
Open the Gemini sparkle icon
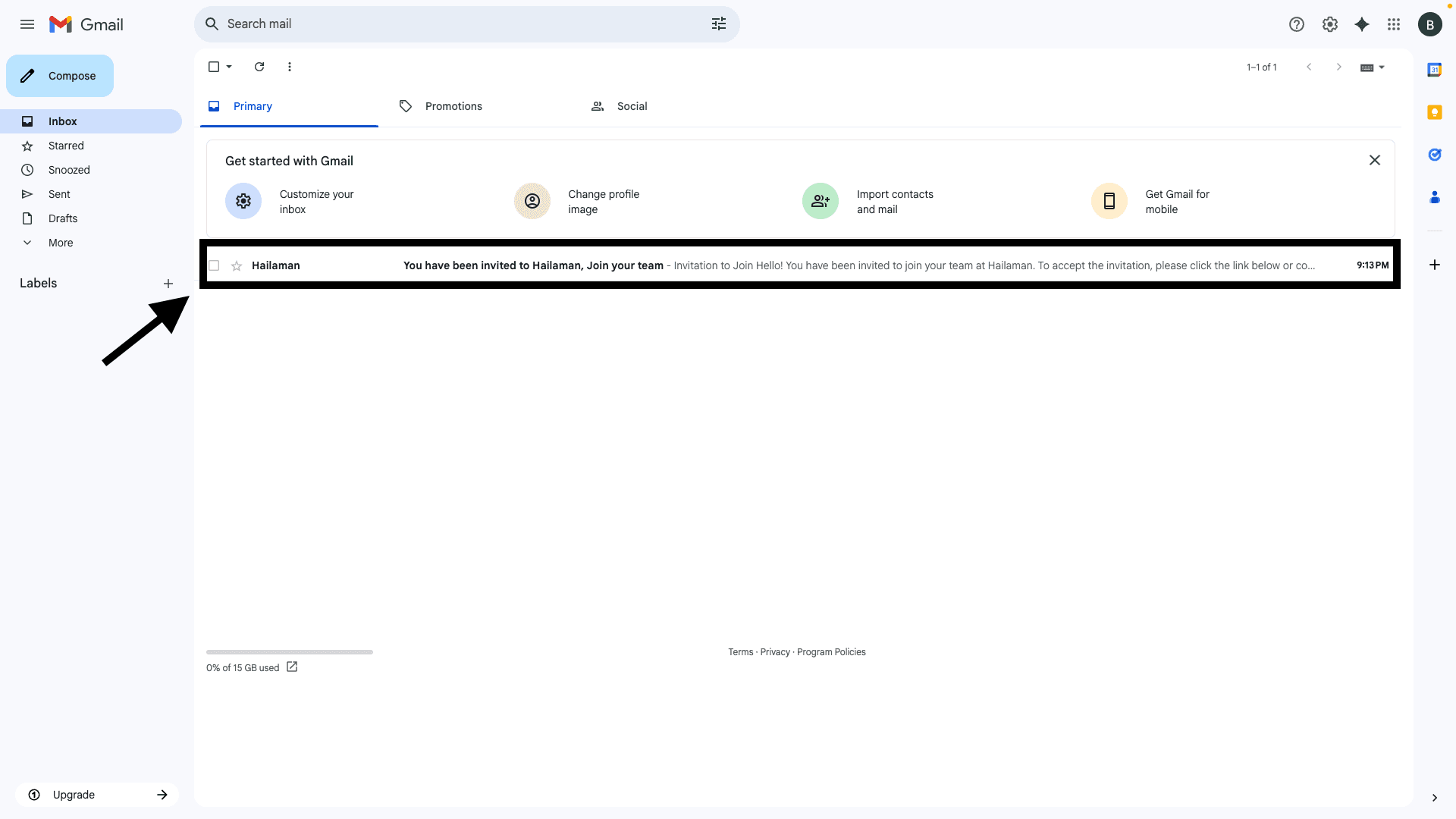tap(1362, 24)
